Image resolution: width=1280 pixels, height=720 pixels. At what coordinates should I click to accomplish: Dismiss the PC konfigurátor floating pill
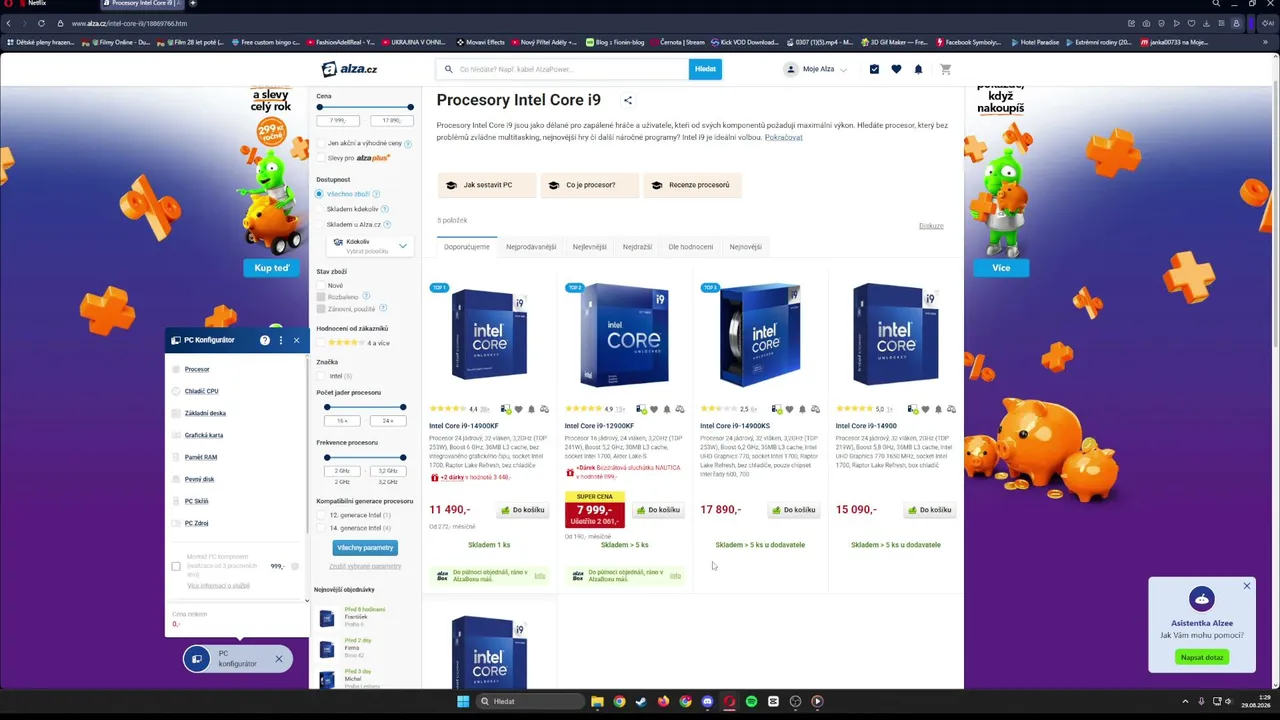pos(279,658)
